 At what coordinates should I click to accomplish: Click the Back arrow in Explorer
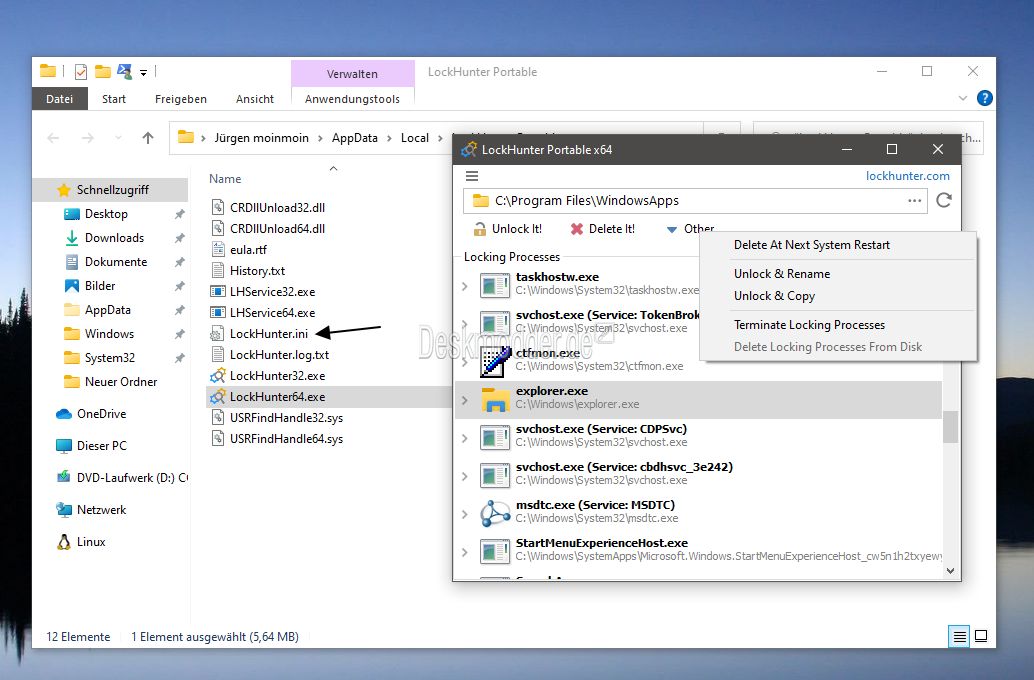click(53, 138)
